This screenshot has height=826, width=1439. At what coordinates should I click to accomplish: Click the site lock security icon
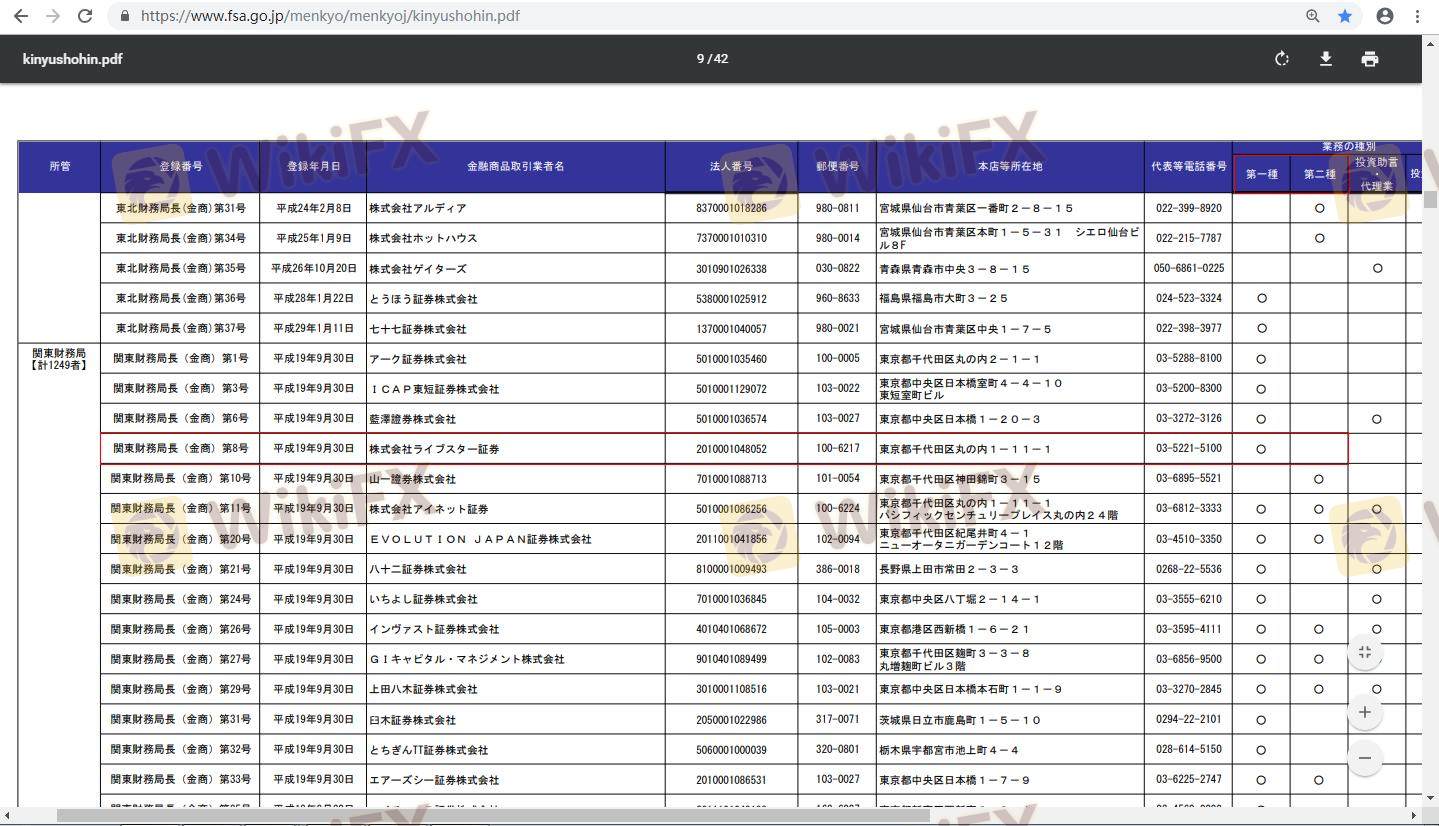point(125,16)
